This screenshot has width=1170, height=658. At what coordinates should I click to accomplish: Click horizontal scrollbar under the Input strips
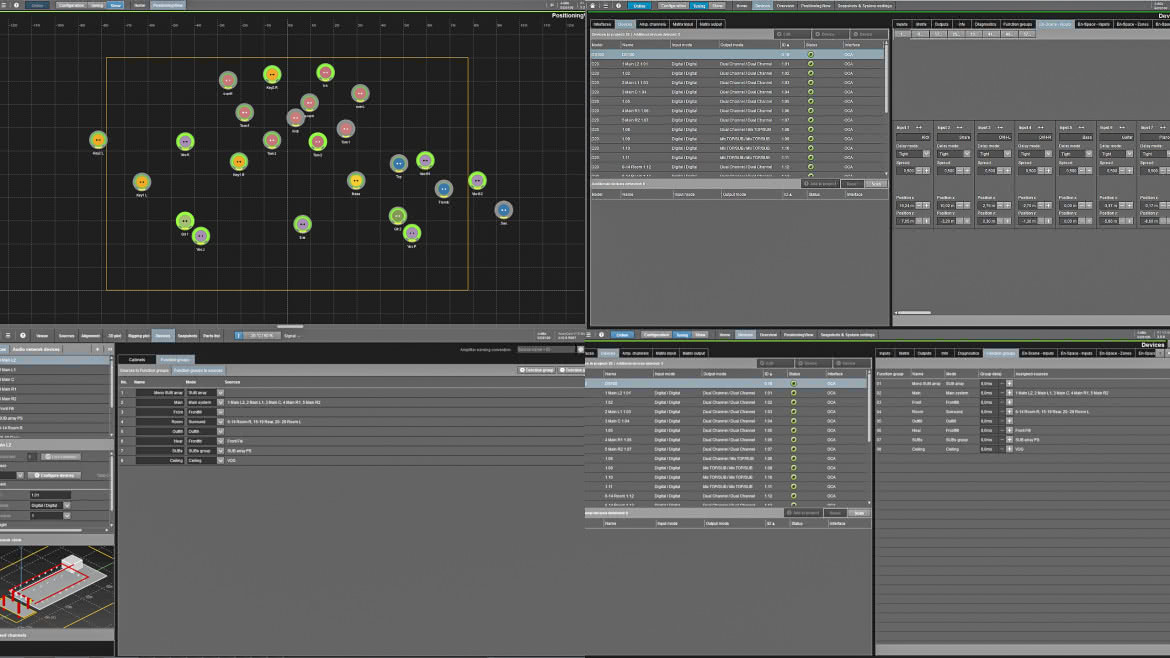click(913, 313)
